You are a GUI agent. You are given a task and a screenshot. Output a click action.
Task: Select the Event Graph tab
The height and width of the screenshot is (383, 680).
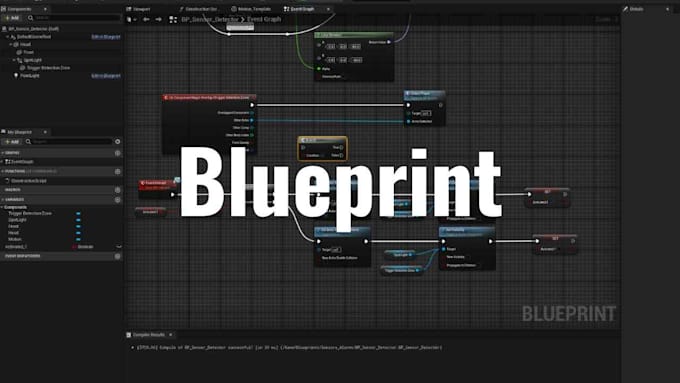click(299, 9)
